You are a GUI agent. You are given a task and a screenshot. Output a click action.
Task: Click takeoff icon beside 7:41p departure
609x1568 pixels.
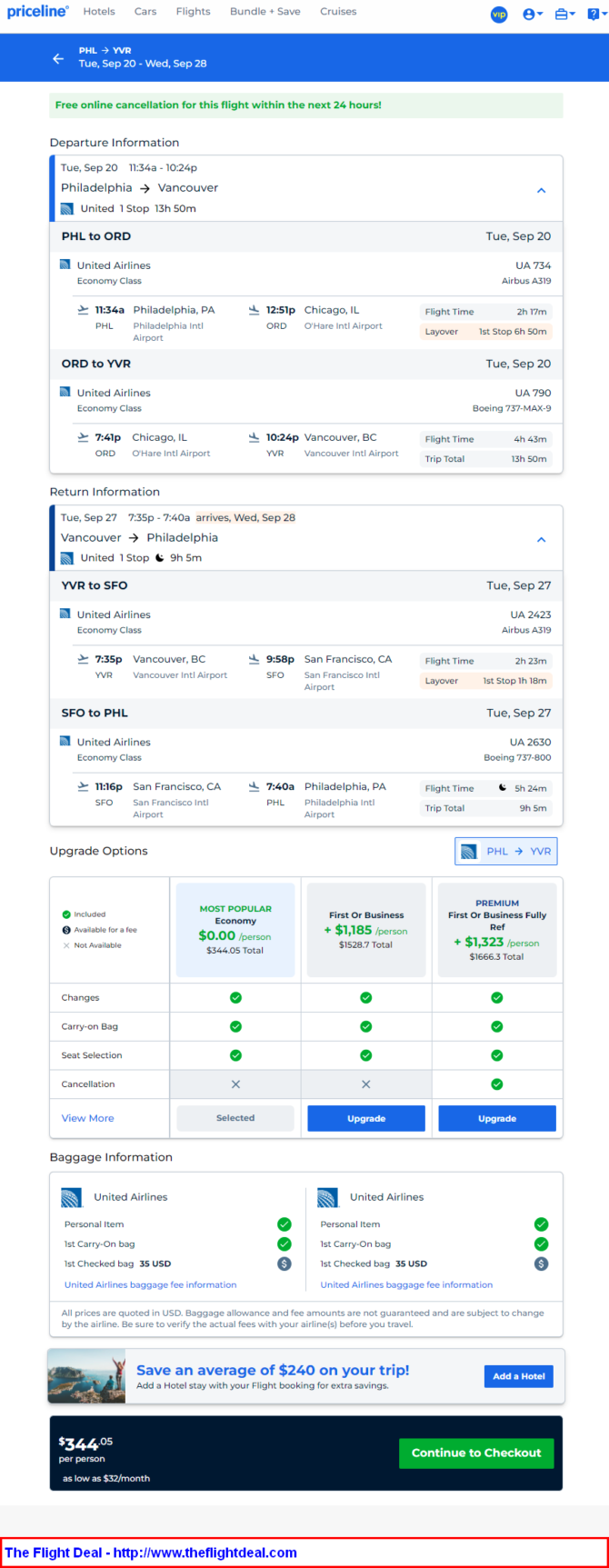[84, 437]
